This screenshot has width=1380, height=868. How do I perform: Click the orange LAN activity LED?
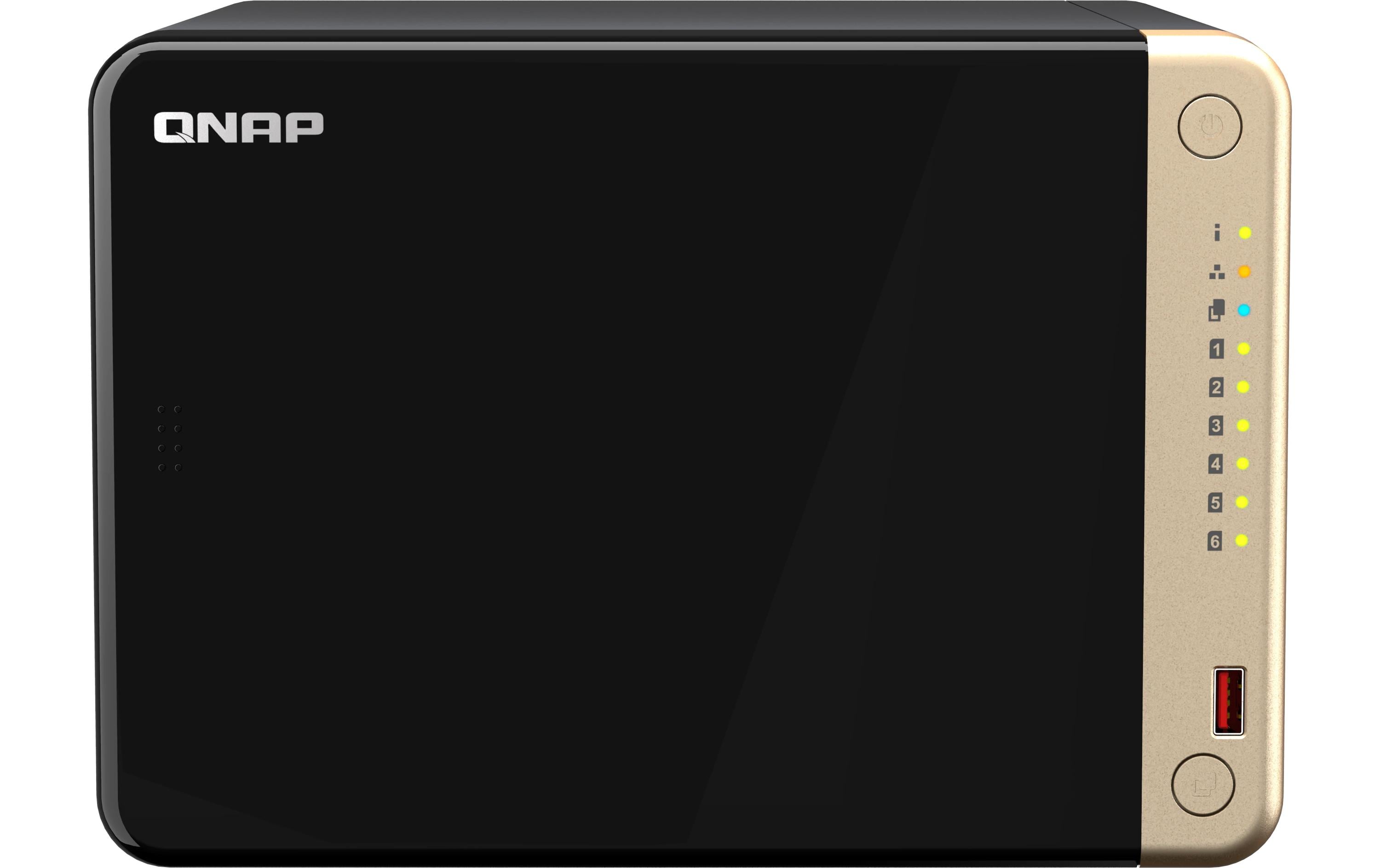(1244, 272)
